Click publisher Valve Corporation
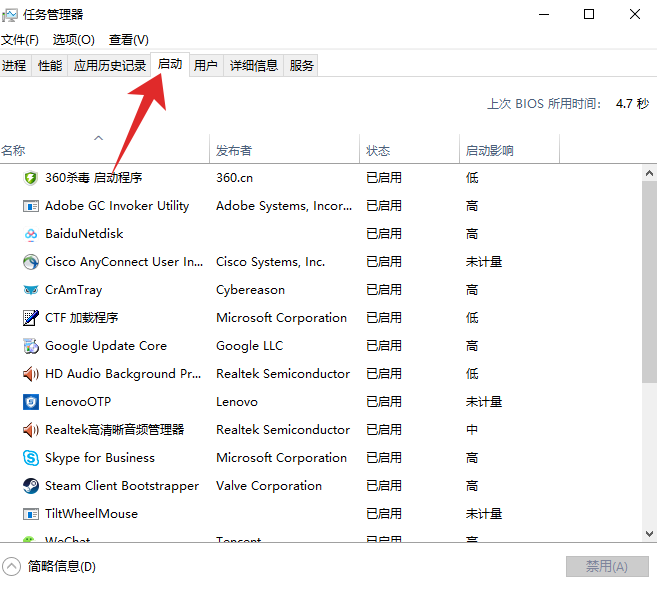The width and height of the screenshot is (657, 591). click(x=269, y=486)
